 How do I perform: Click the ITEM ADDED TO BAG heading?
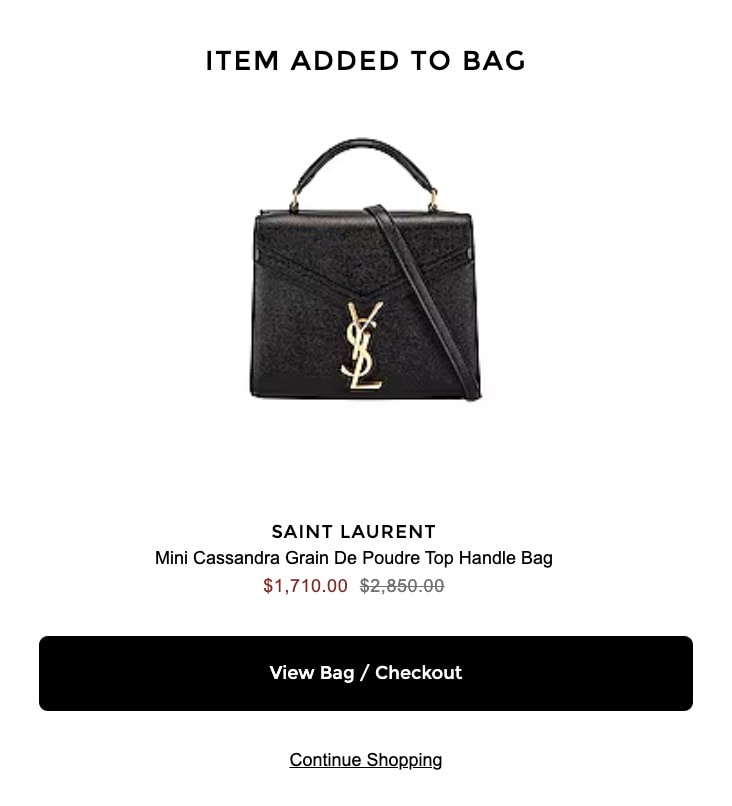point(365,61)
